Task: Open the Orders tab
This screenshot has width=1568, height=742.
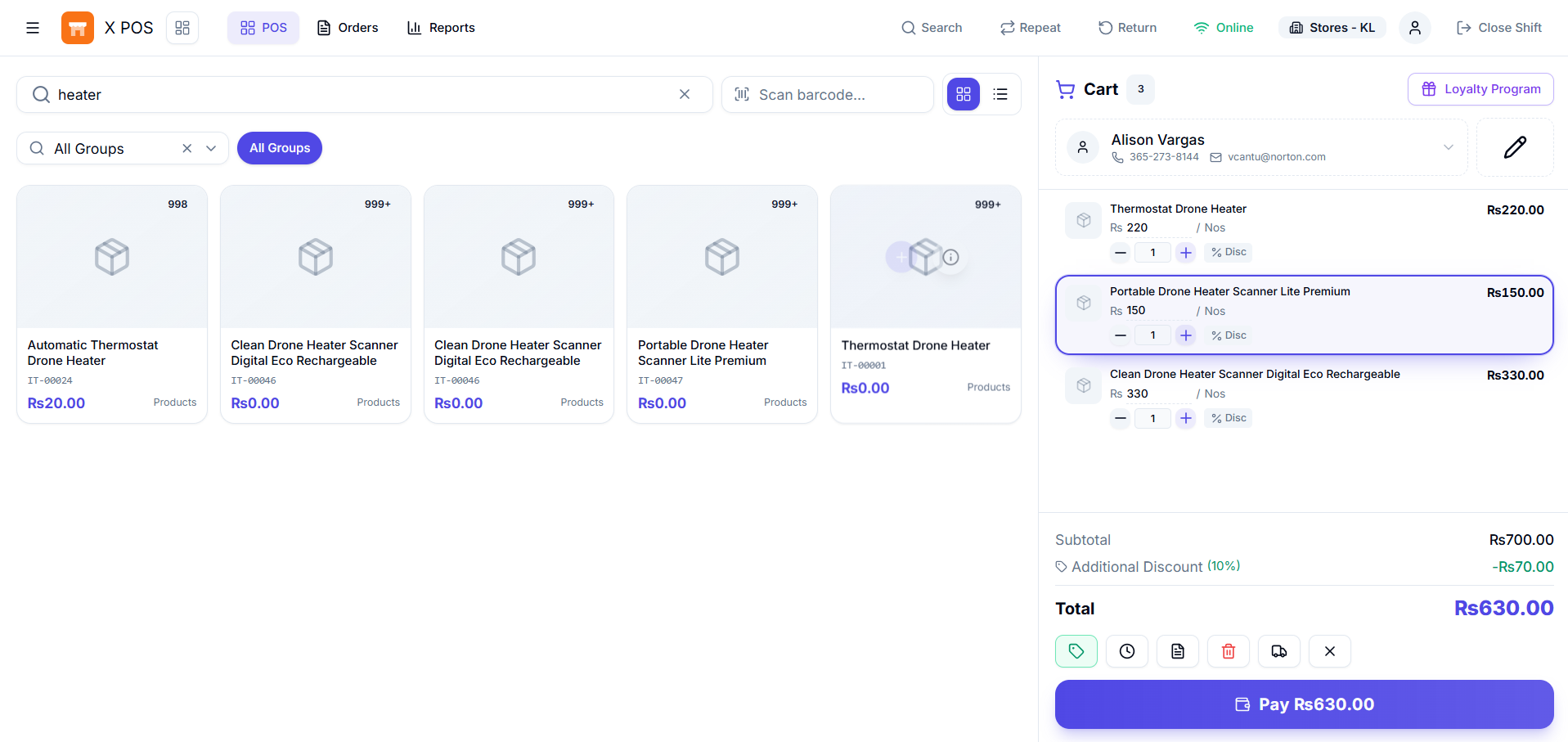Action: [x=348, y=28]
